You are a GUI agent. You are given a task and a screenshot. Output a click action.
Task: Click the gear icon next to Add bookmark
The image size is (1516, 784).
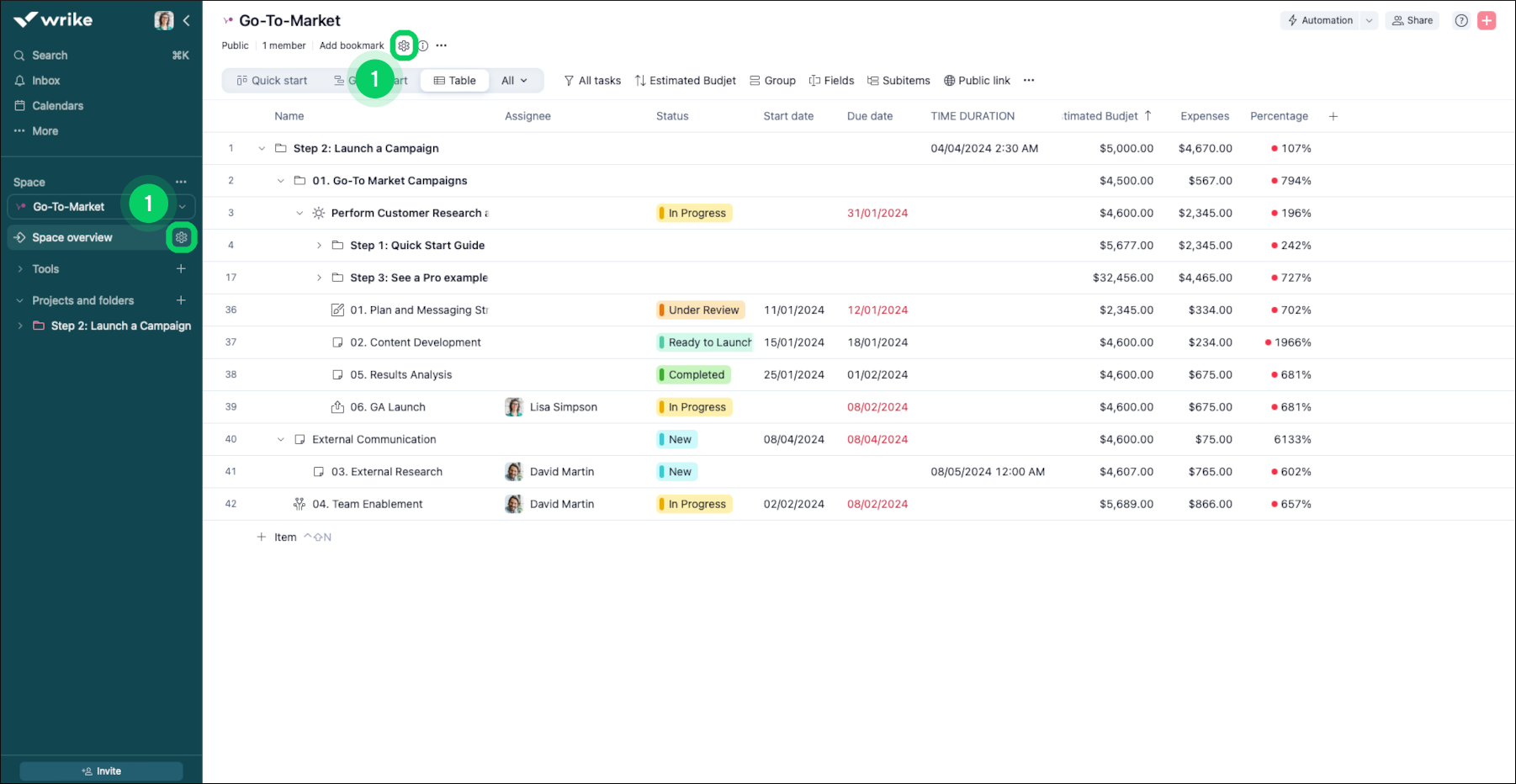click(x=404, y=46)
